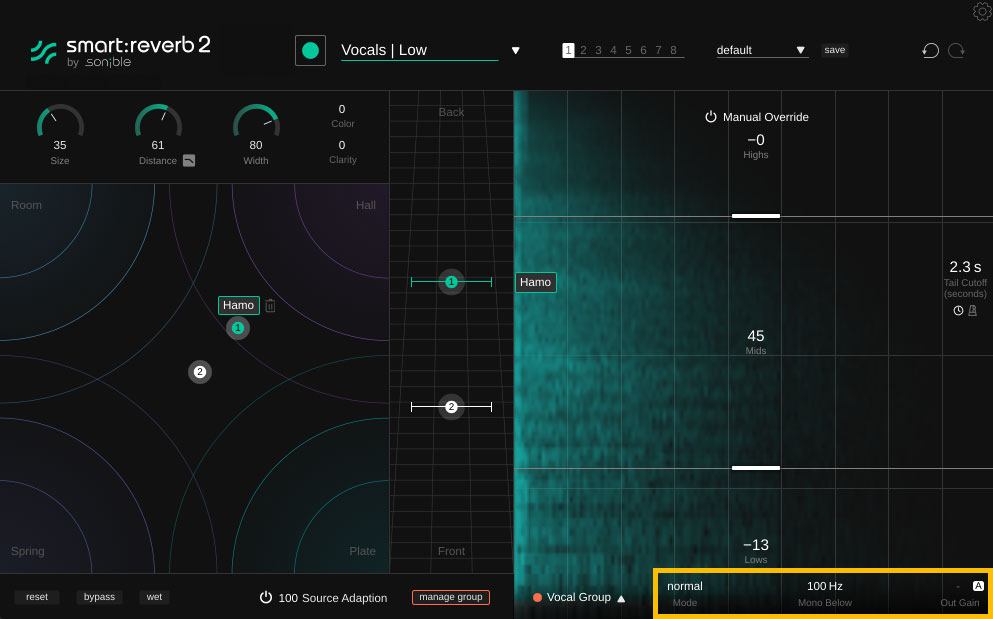Switch to state 3
Image resolution: width=993 pixels, height=619 pixels.
pyautogui.click(x=598, y=50)
